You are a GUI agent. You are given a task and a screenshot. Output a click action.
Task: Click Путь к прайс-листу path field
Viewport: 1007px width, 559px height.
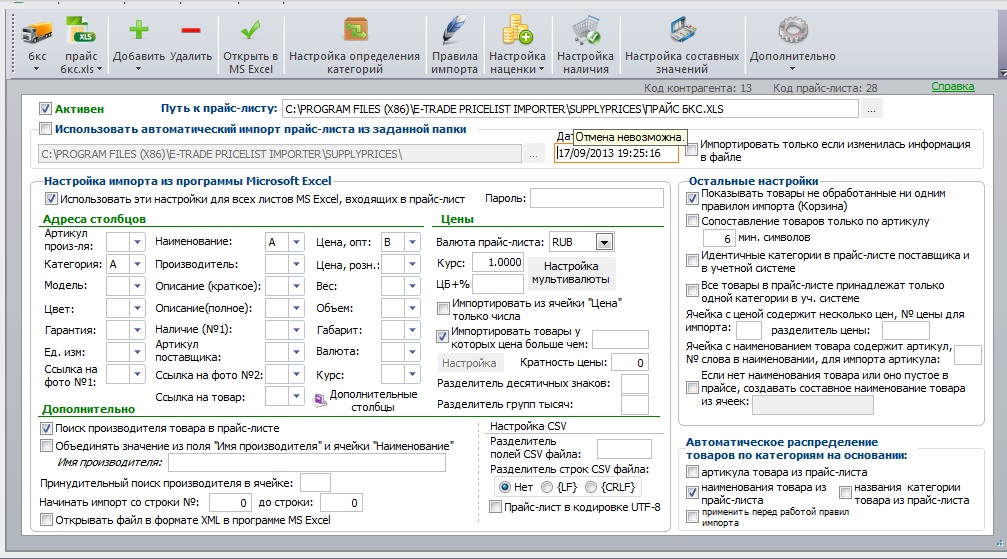[x=570, y=109]
